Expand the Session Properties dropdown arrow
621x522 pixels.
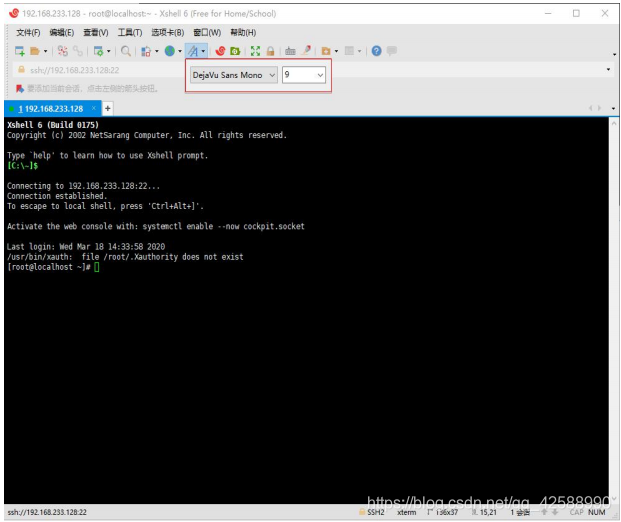[109, 51]
